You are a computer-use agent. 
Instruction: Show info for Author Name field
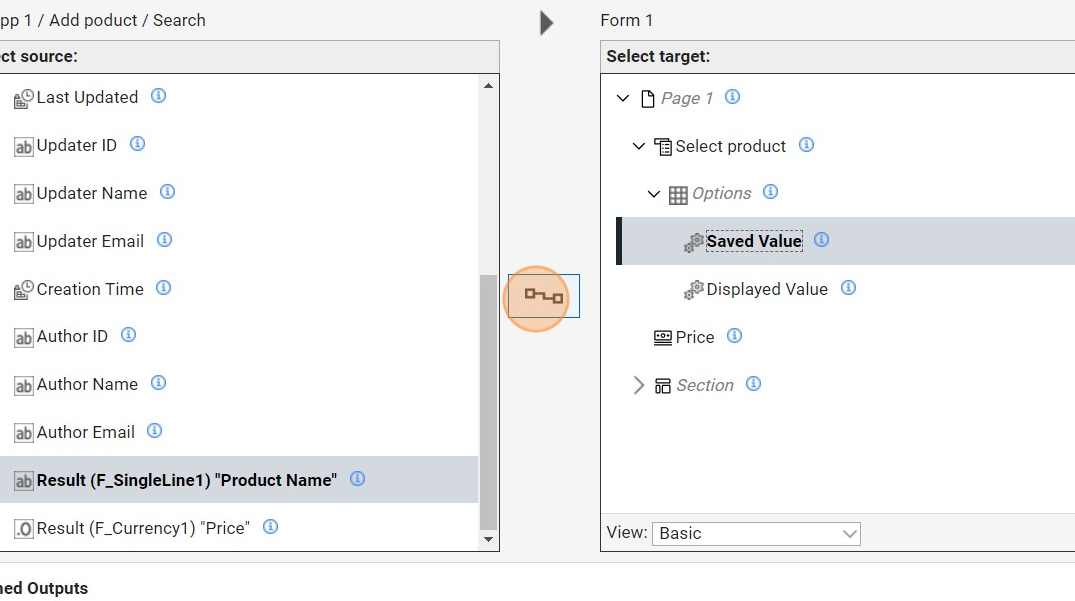[x=158, y=383]
